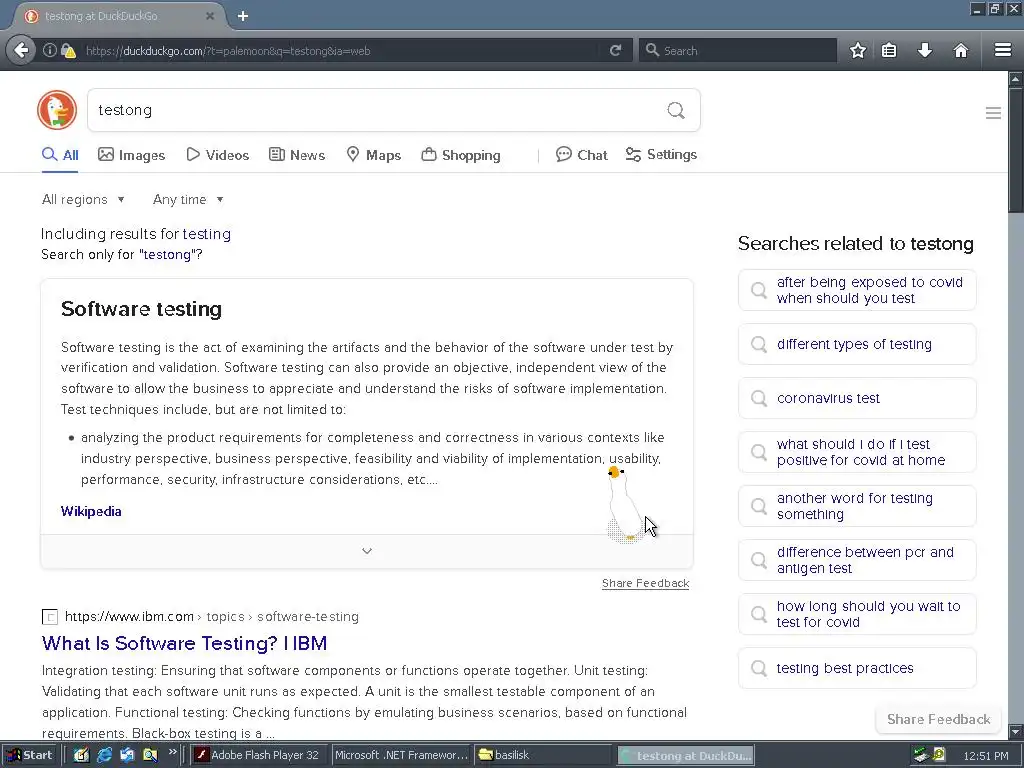The image size is (1024, 768).
Task: Open the downloads arrow icon
Action: tap(925, 50)
